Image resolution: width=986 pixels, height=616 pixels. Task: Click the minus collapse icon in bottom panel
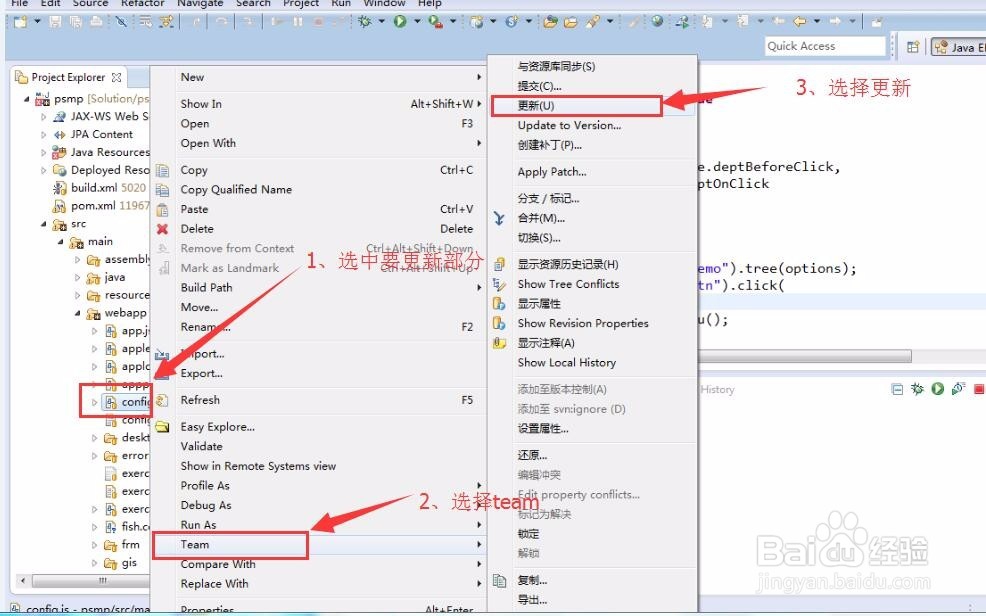coord(897,389)
